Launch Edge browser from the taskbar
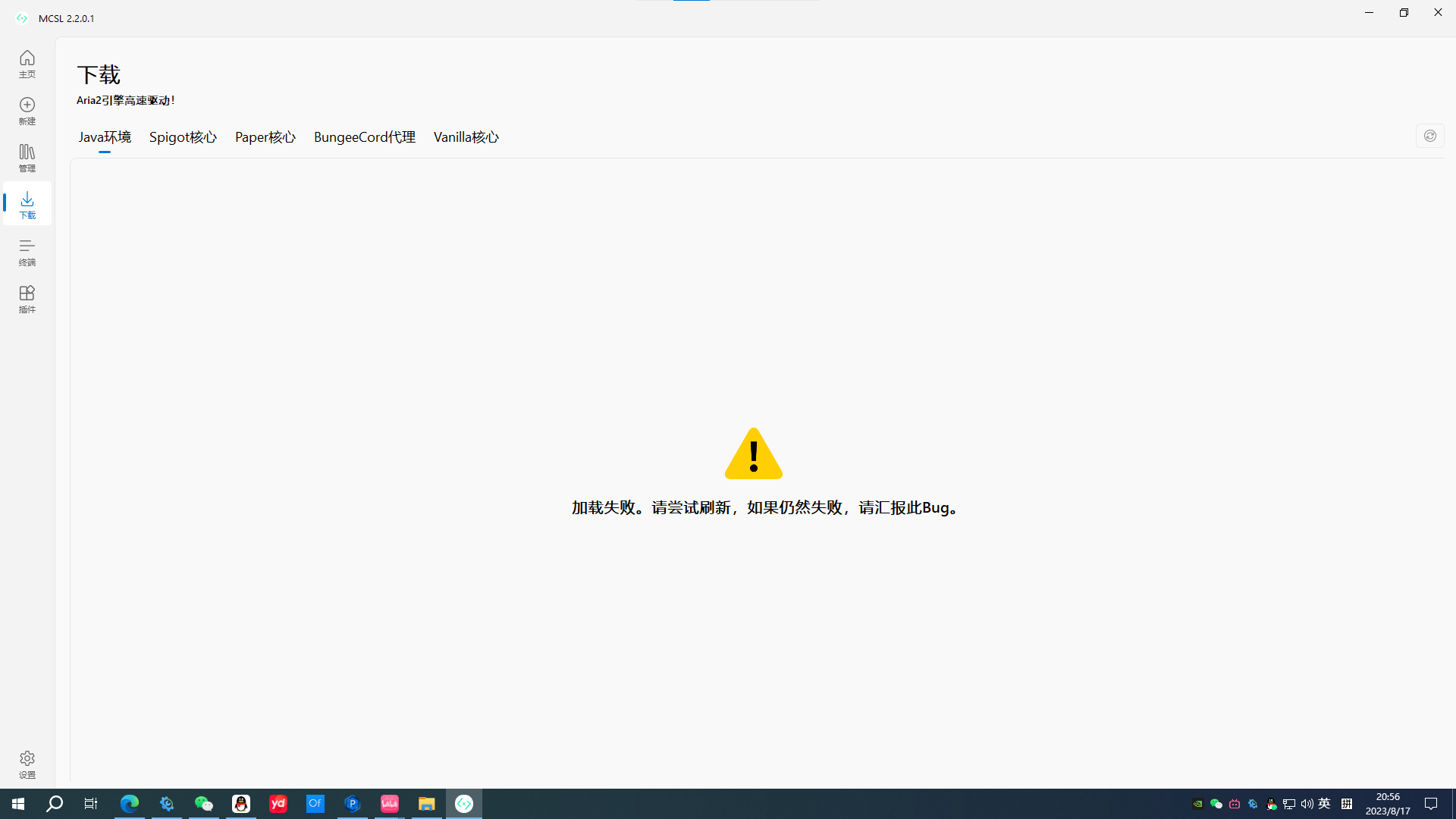The height and width of the screenshot is (819, 1456). click(129, 803)
